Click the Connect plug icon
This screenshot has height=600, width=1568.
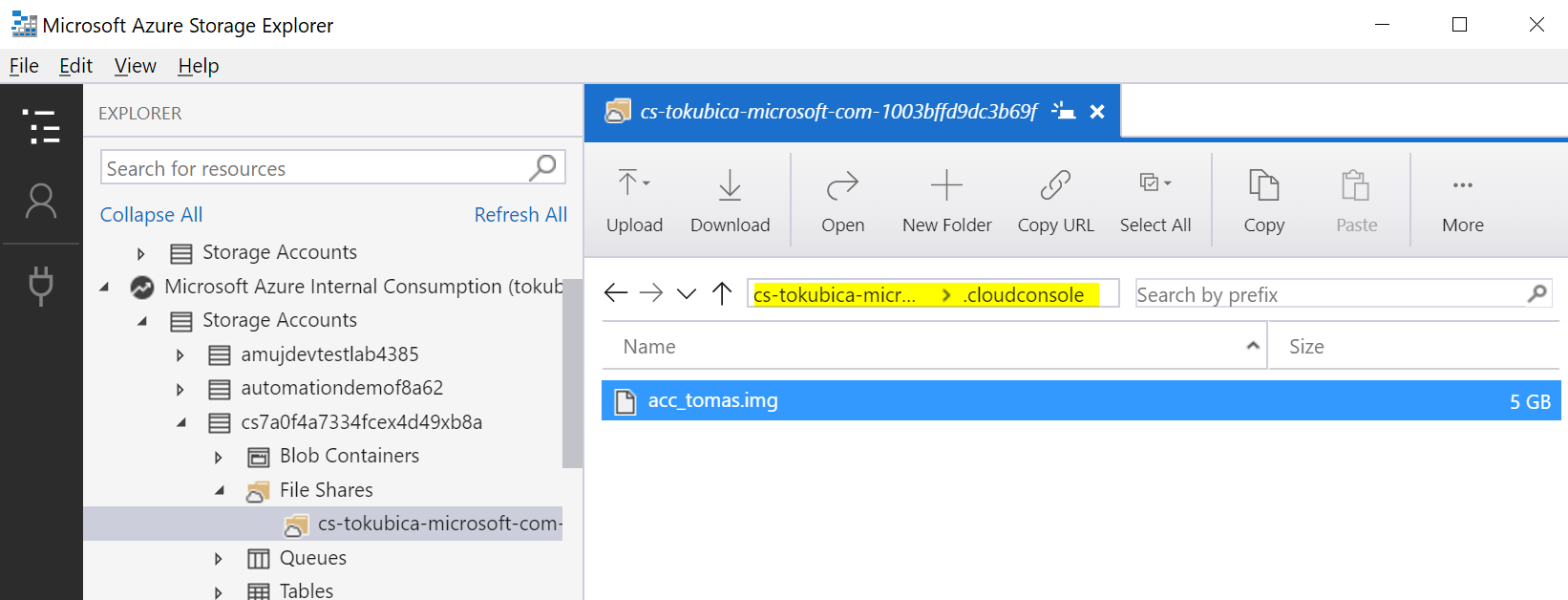coord(41,285)
